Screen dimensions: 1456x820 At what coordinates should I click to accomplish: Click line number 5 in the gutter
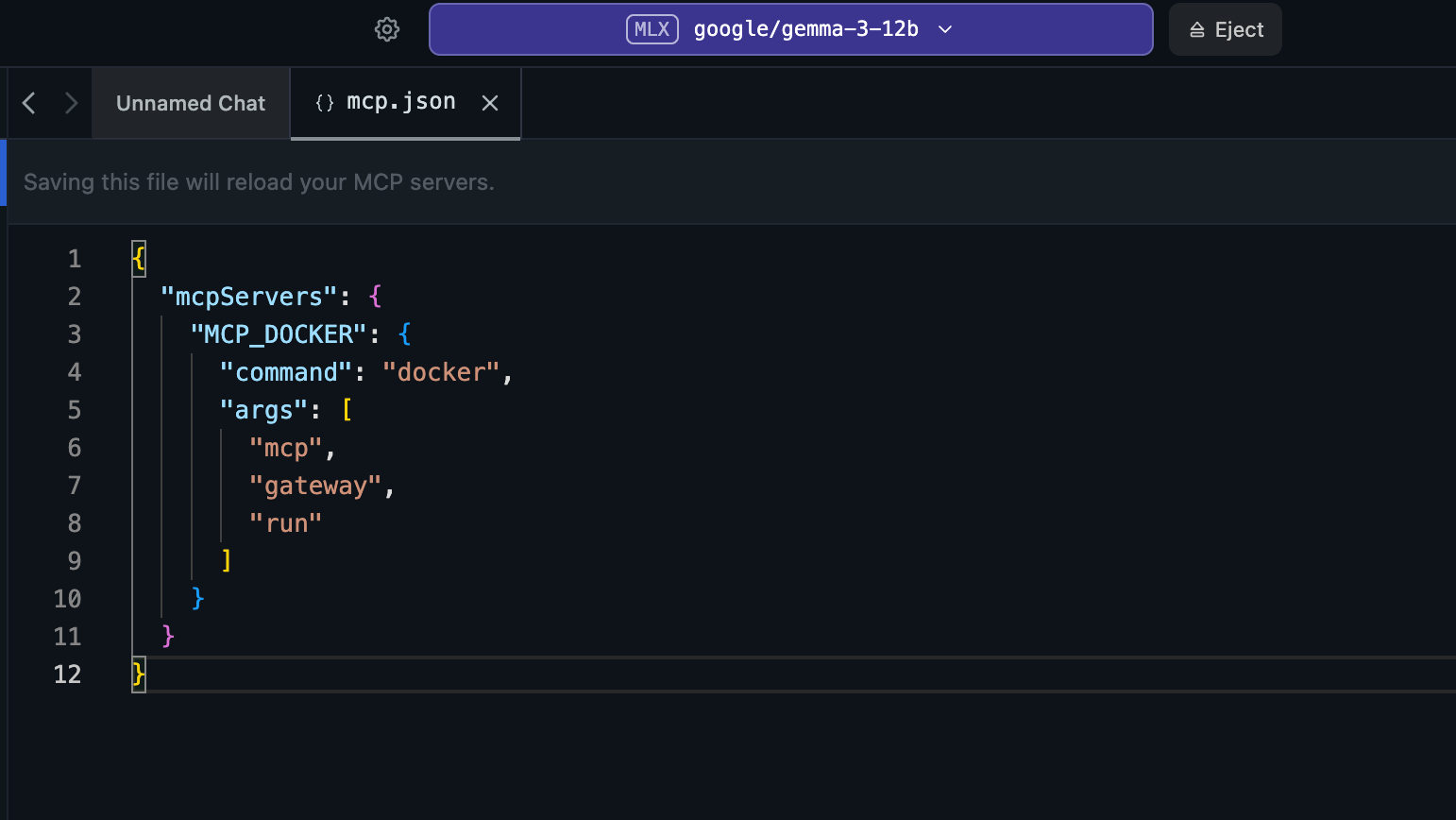(75, 410)
